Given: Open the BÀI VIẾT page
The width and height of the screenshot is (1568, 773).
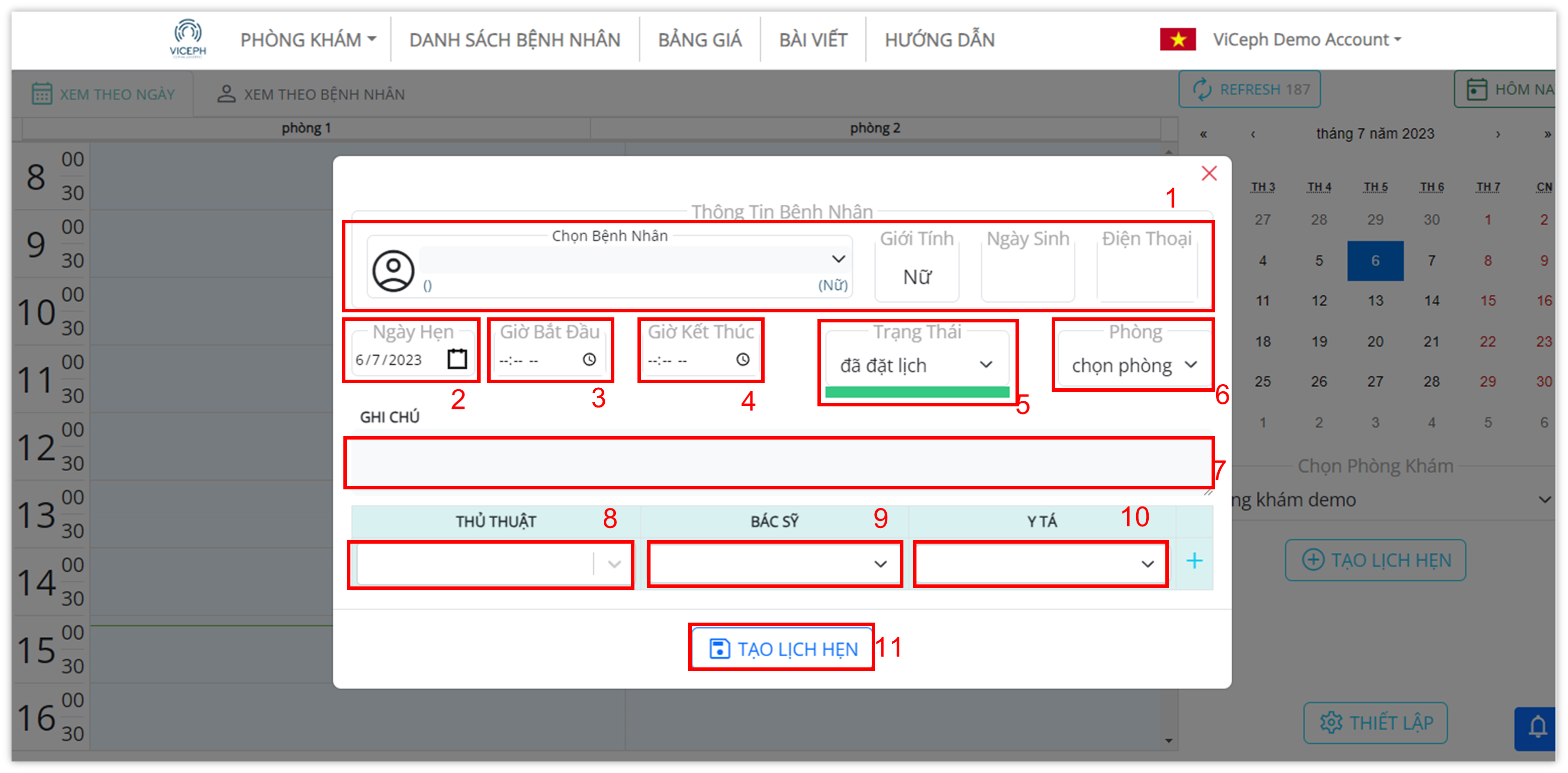Looking at the screenshot, I should click(812, 40).
